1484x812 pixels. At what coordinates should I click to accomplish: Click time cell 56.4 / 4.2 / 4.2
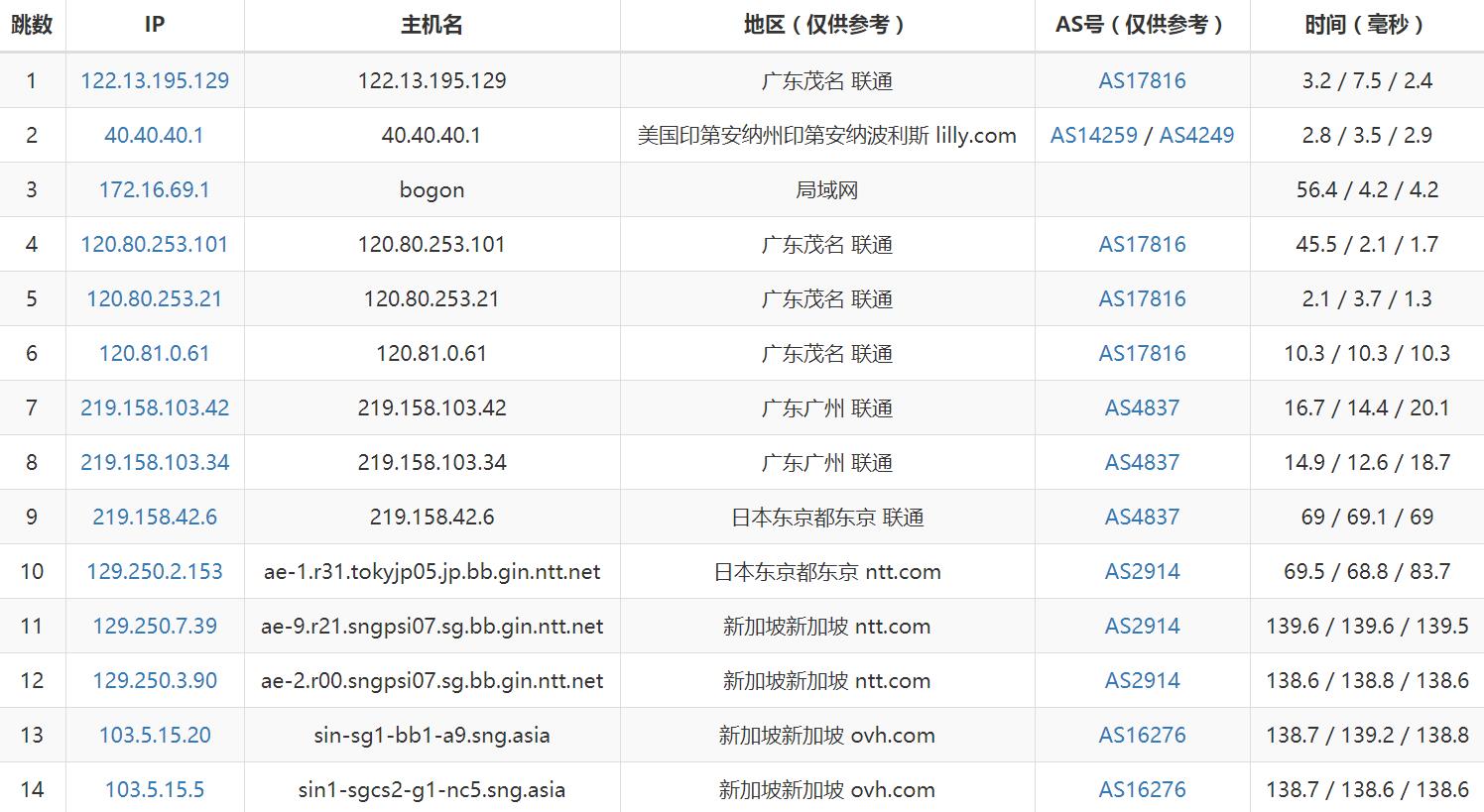click(1367, 189)
